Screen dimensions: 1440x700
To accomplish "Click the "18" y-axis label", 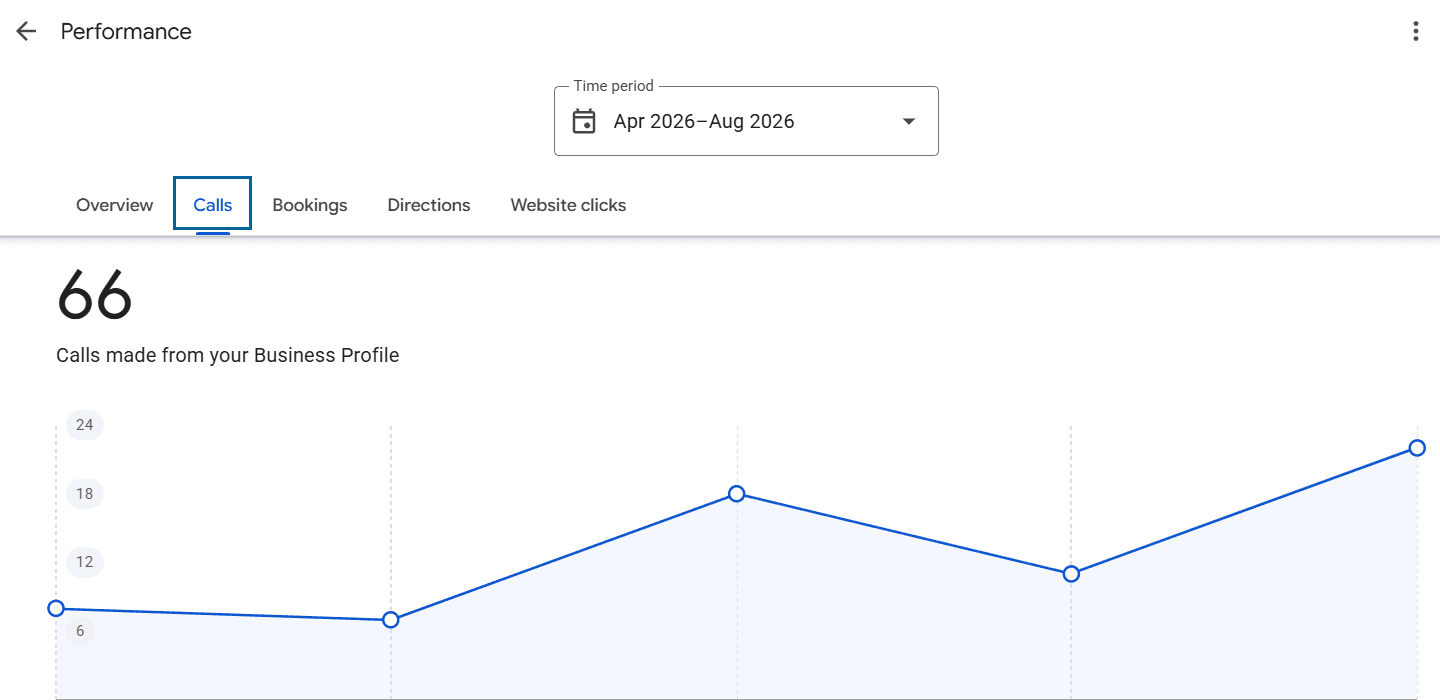I will [85, 493].
